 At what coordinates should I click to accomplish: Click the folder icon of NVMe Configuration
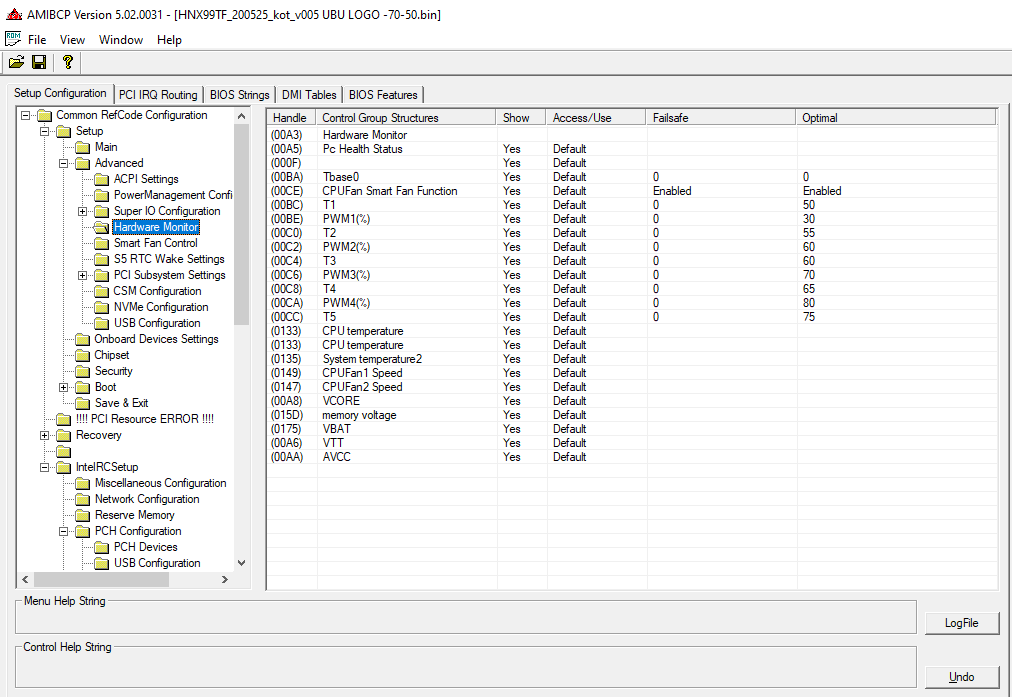pos(101,307)
